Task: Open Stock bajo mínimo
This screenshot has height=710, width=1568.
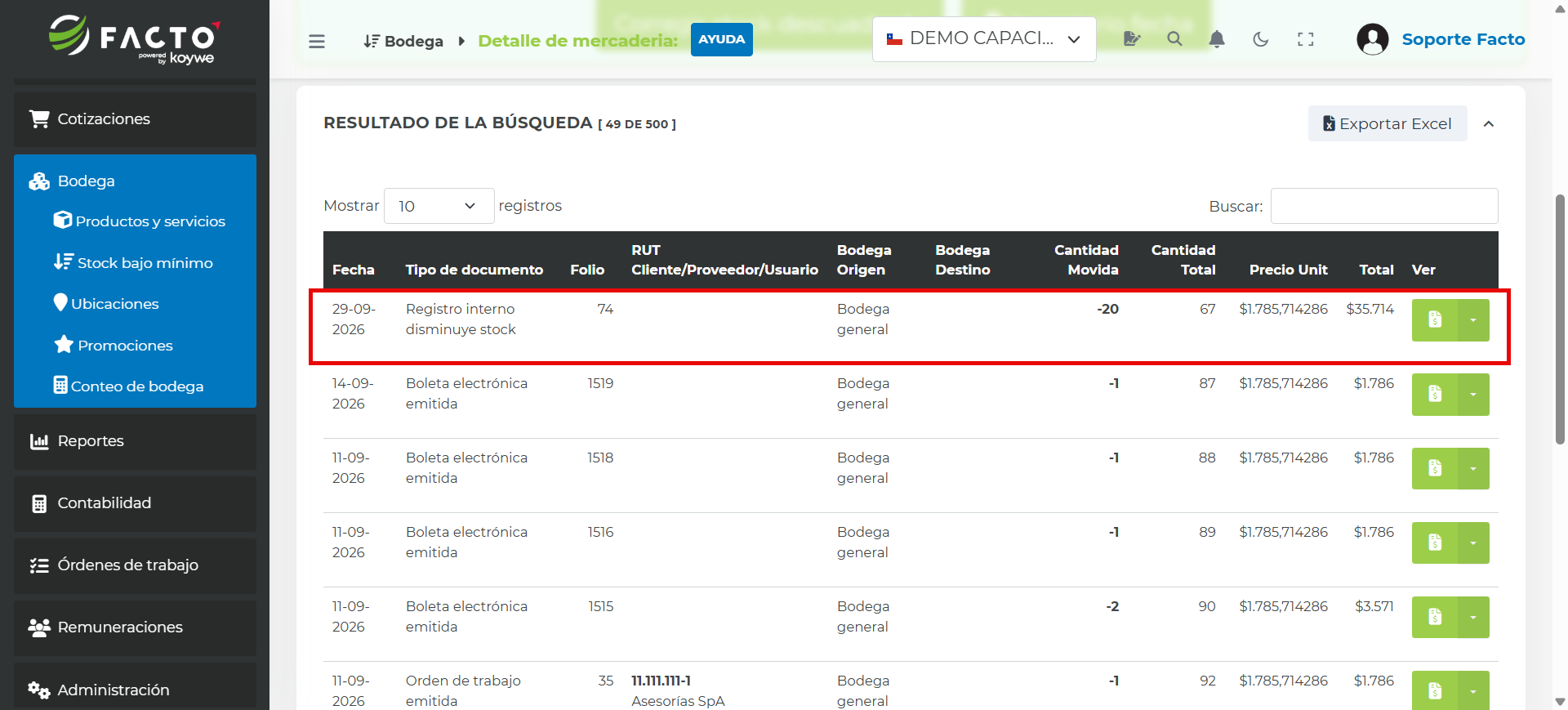Action: pos(134,263)
